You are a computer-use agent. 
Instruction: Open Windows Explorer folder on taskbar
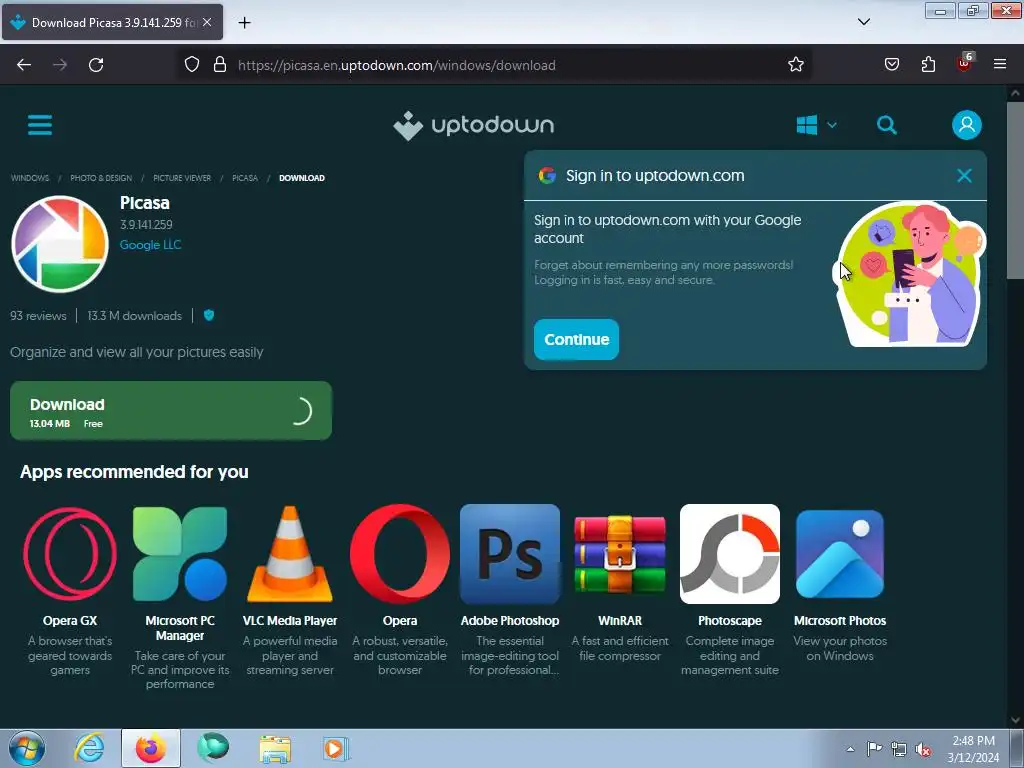click(275, 749)
